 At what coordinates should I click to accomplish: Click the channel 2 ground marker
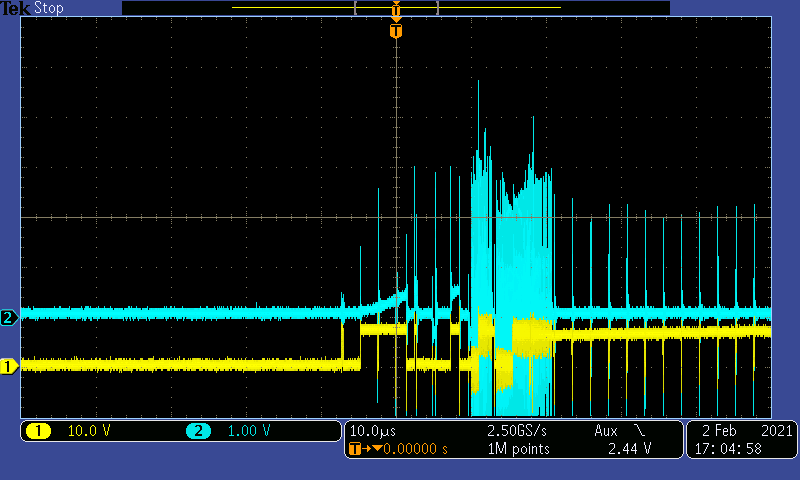8,318
